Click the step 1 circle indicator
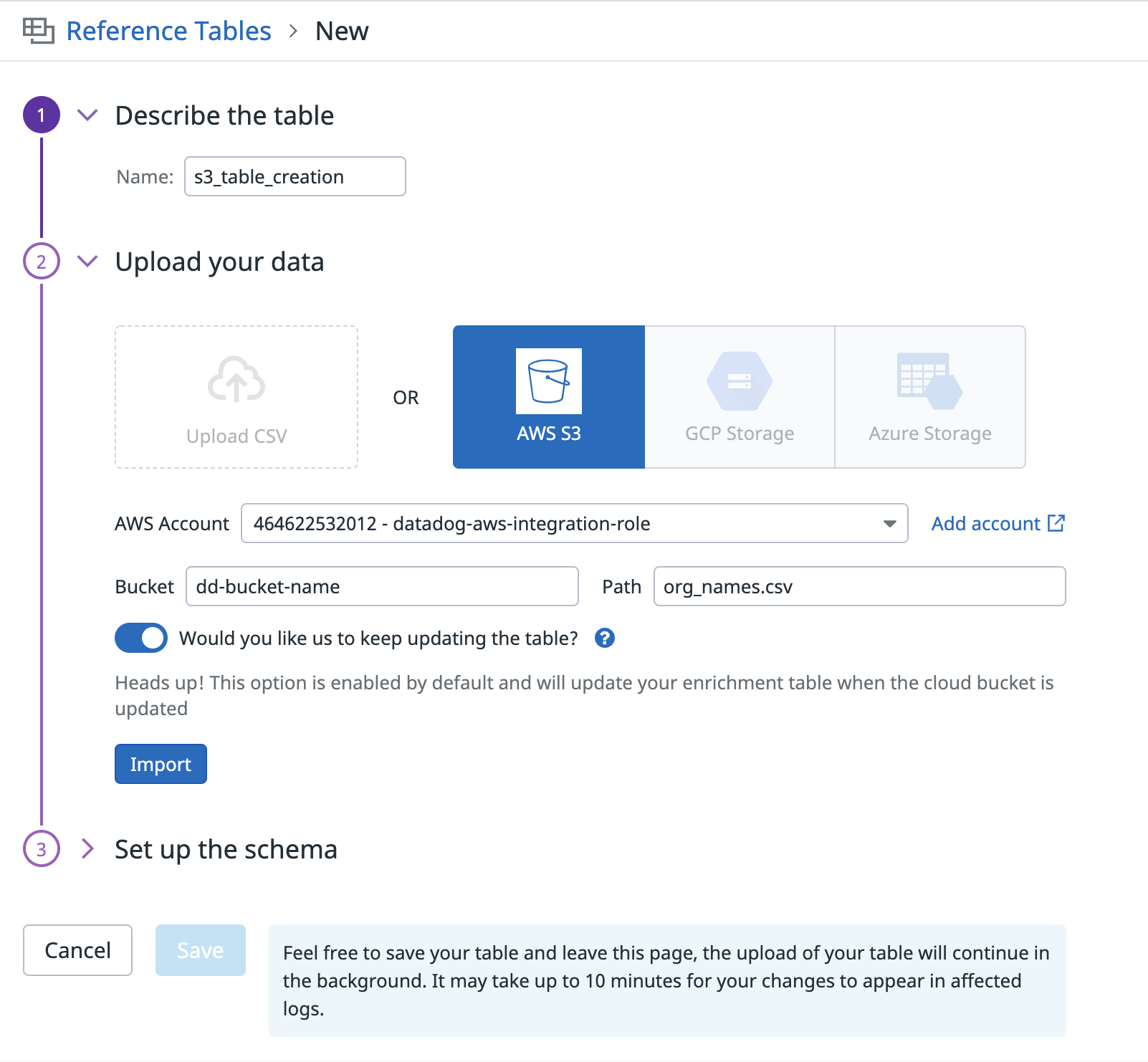1148x1062 pixels. click(42, 115)
